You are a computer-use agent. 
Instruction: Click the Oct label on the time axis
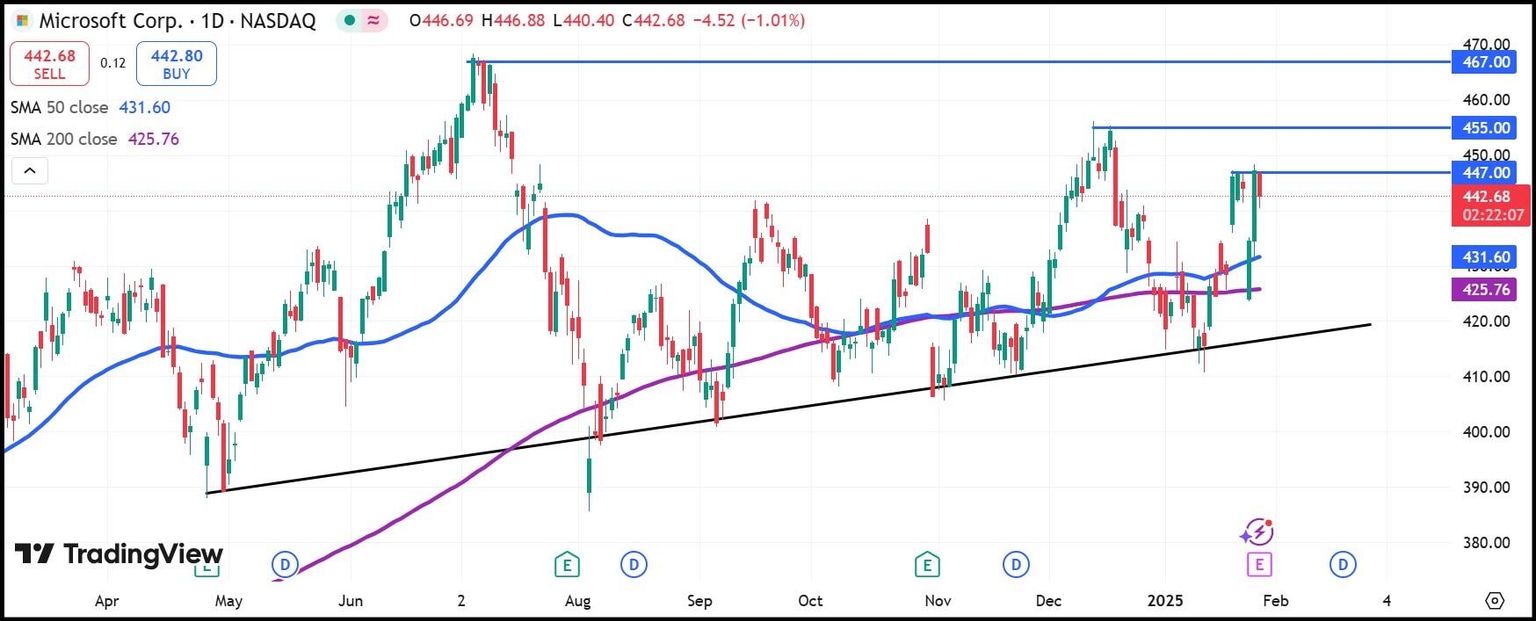[810, 602]
